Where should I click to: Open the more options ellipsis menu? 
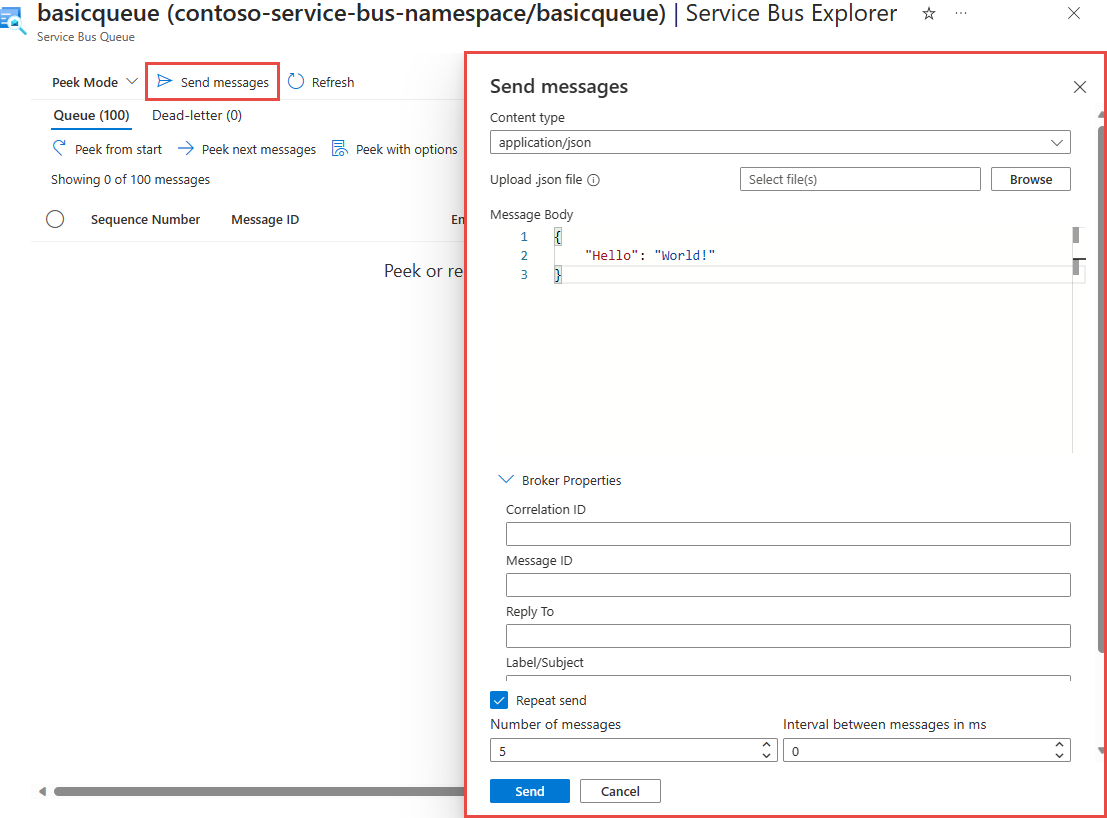pyautogui.click(x=961, y=13)
